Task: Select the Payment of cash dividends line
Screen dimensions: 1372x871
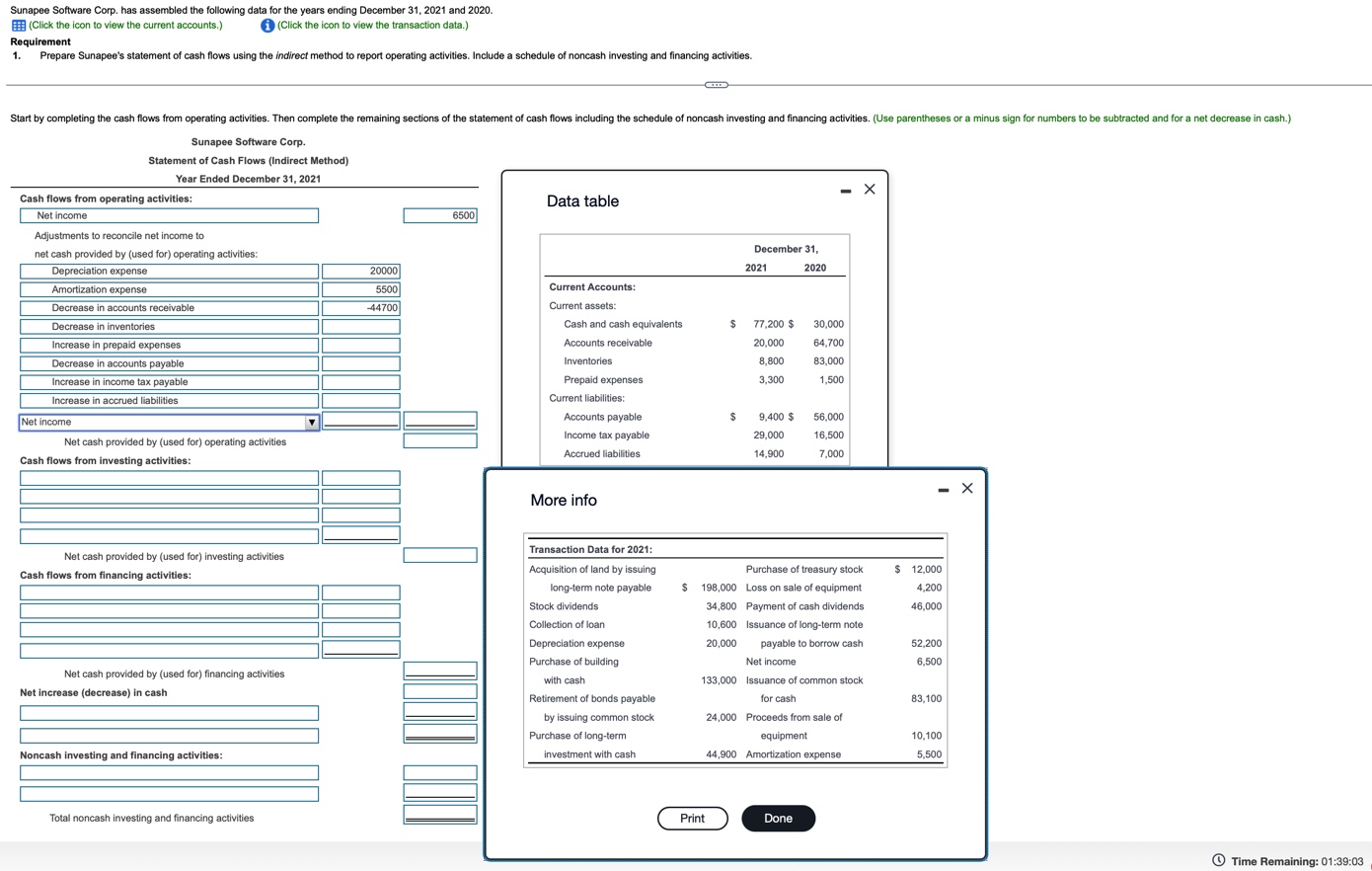Action: point(804,606)
